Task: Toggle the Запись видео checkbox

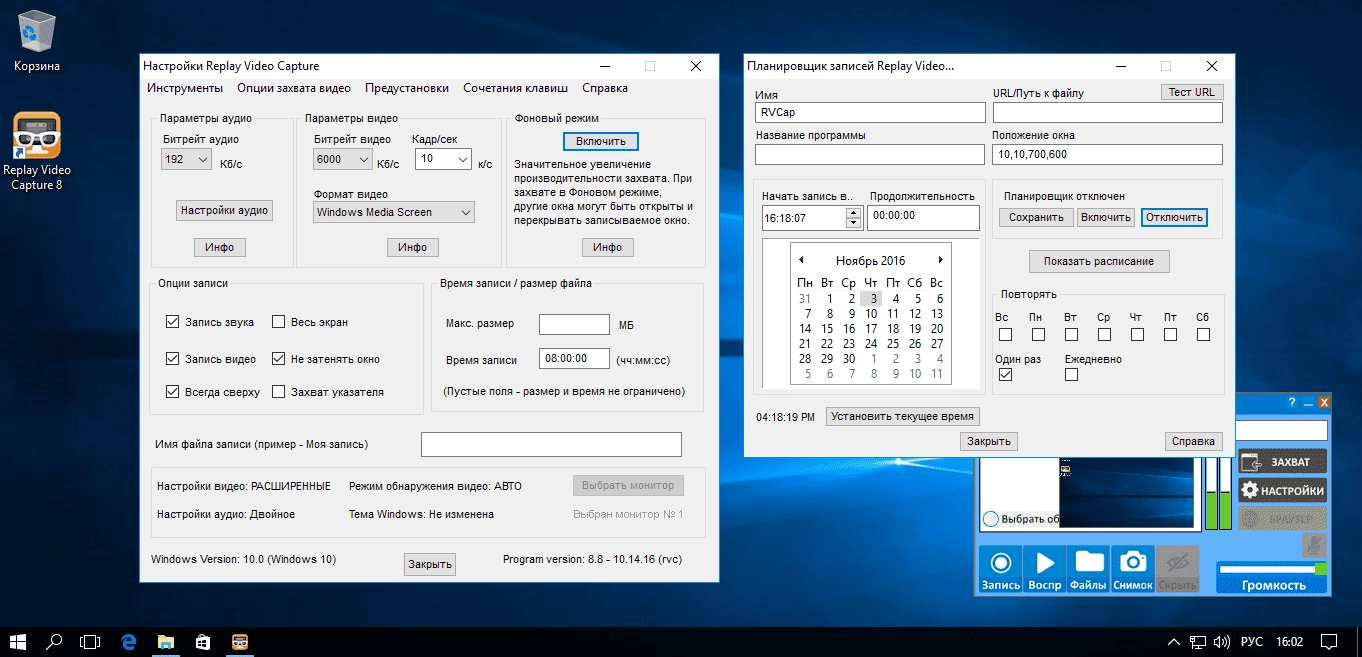Action: [172, 359]
